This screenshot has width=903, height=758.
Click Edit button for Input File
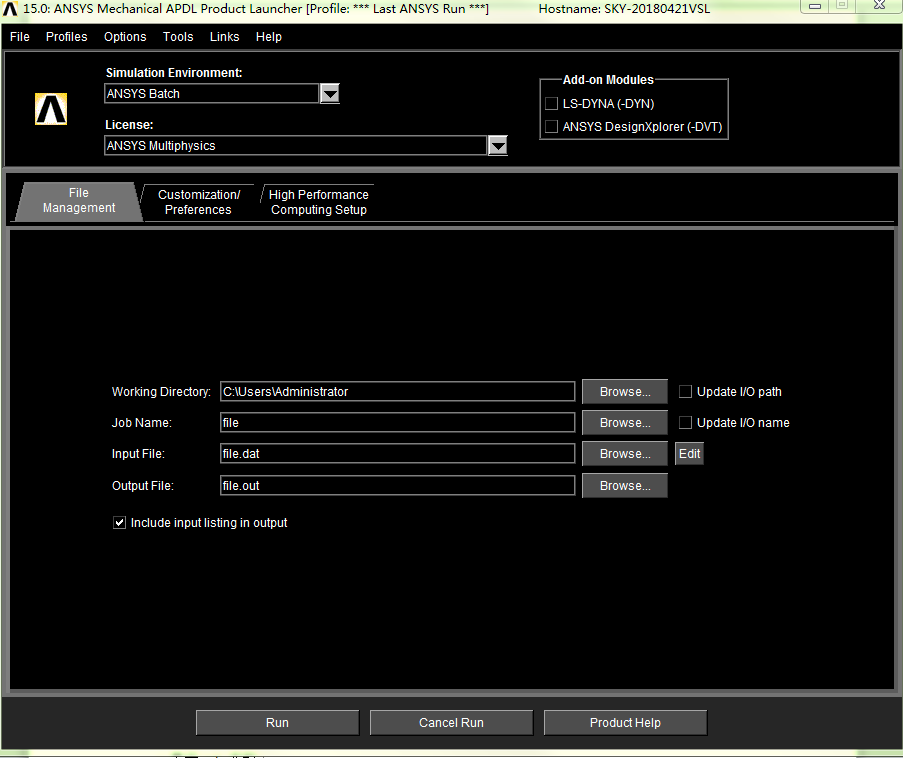pyautogui.click(x=689, y=454)
